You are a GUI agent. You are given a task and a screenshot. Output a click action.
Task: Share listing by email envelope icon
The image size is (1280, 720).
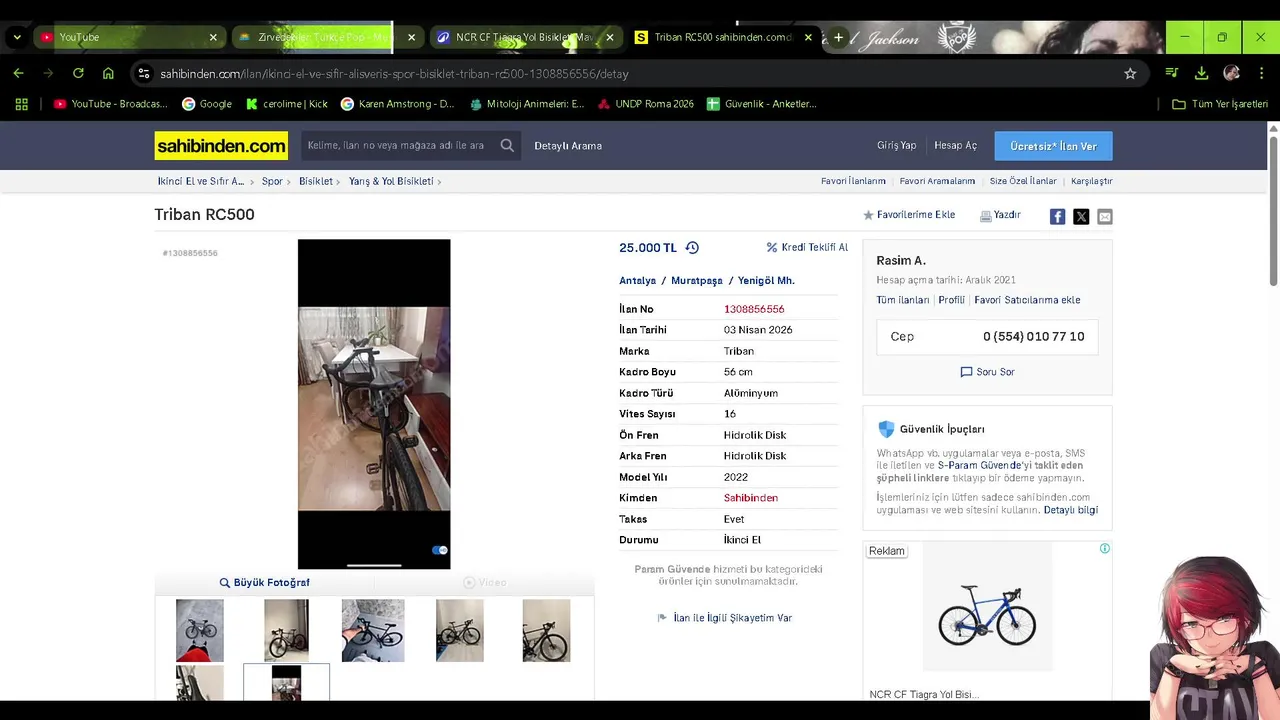pyautogui.click(x=1105, y=216)
